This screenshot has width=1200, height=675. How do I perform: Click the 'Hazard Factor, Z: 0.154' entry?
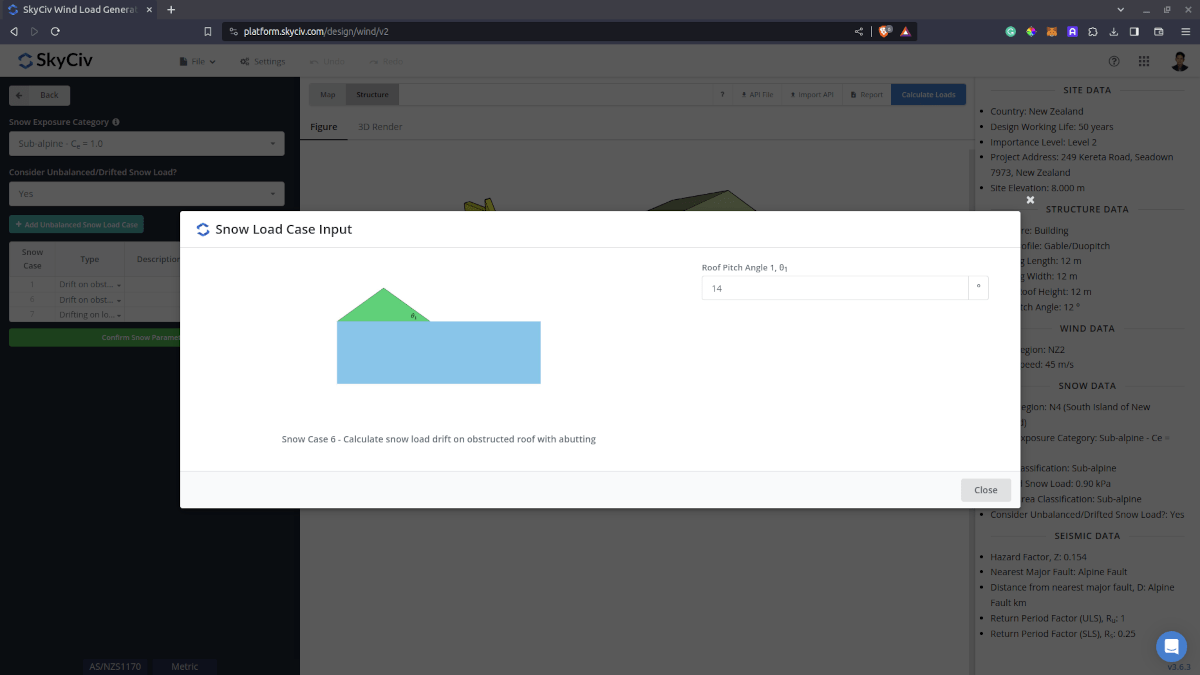[1038, 557]
